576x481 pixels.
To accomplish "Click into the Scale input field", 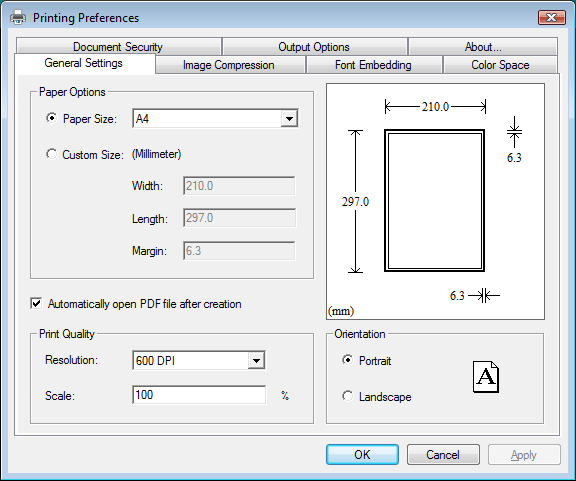I will click(199, 395).
